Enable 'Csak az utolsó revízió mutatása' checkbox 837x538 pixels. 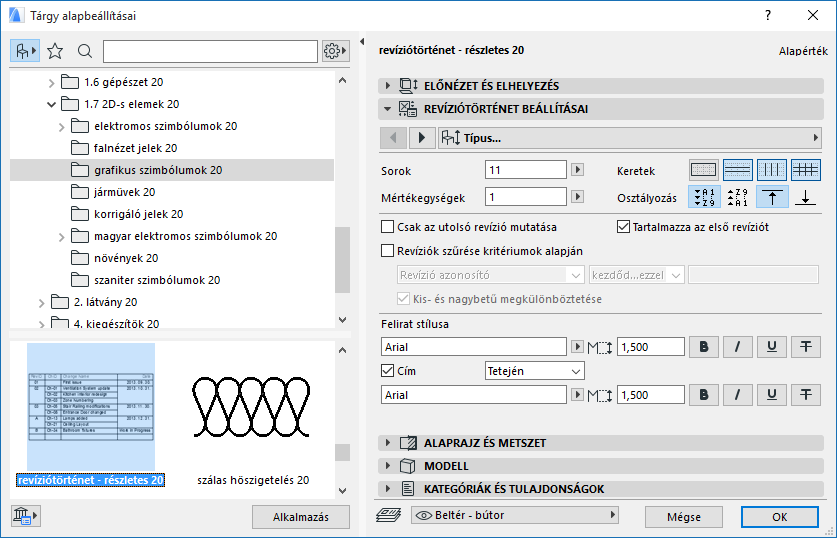point(388,227)
